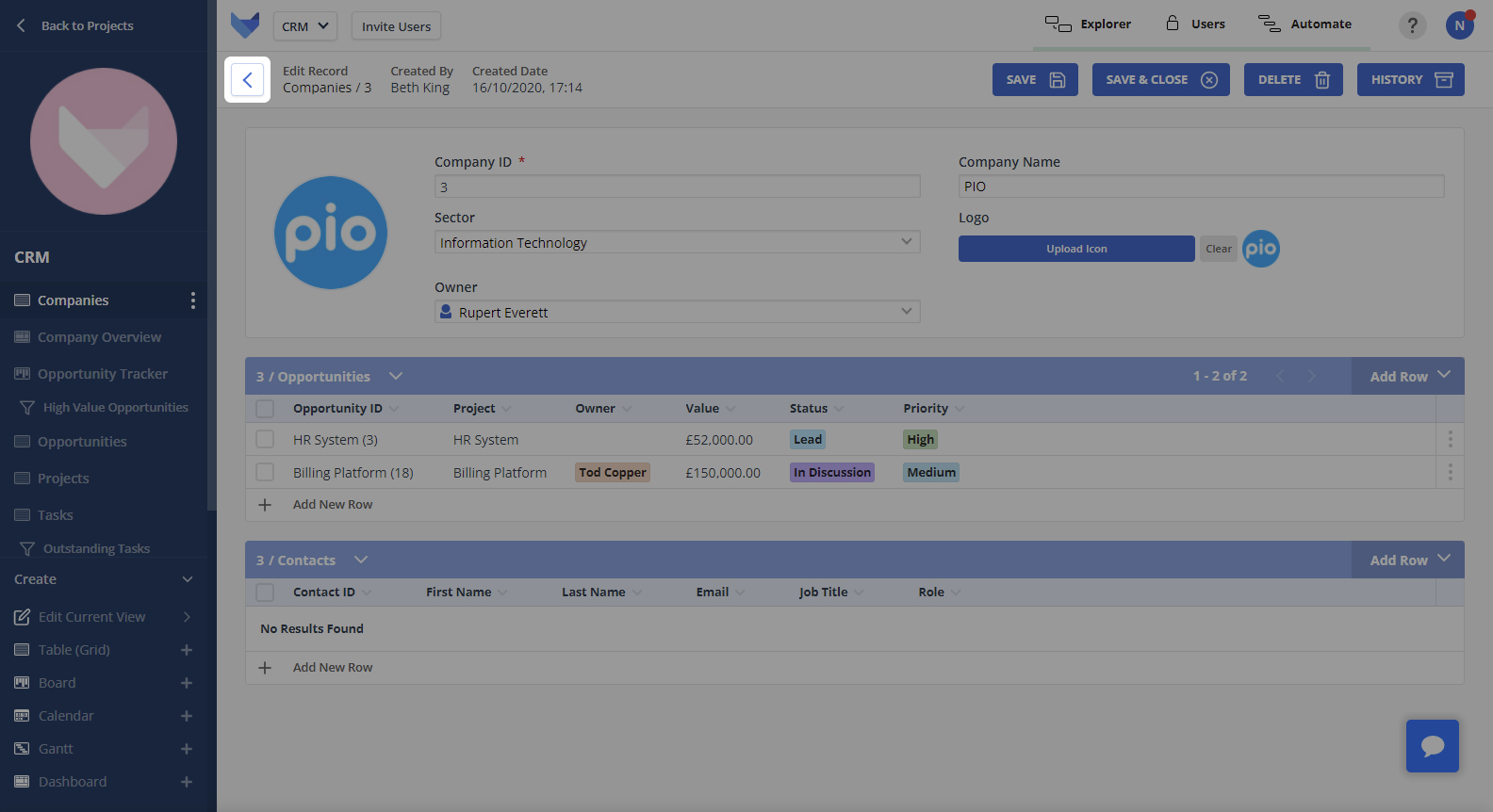Viewport: 1493px width, 812px height.
Task: Click Invite Users button
Action: click(x=396, y=26)
